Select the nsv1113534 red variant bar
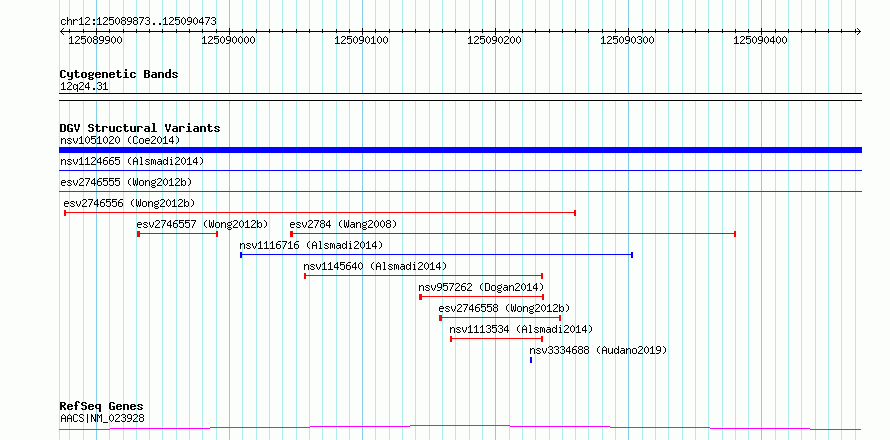This screenshot has width=890, height=440. point(497,339)
